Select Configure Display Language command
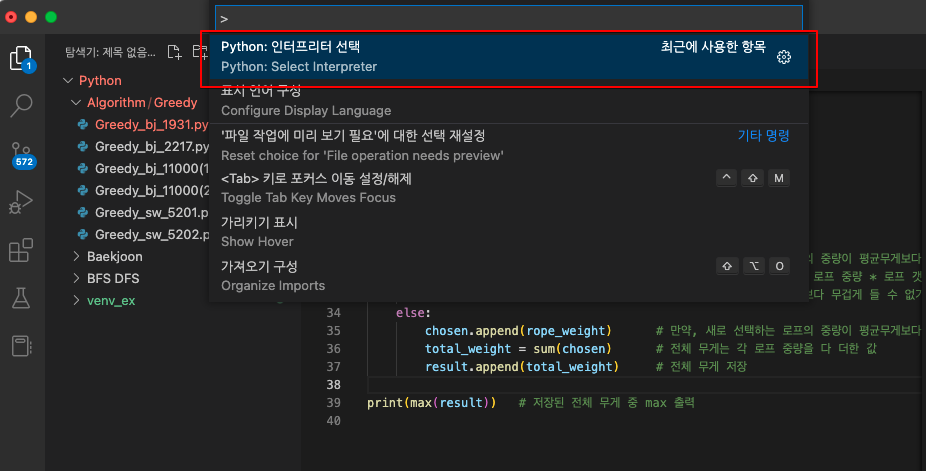This screenshot has height=471, width=926. pos(508,101)
